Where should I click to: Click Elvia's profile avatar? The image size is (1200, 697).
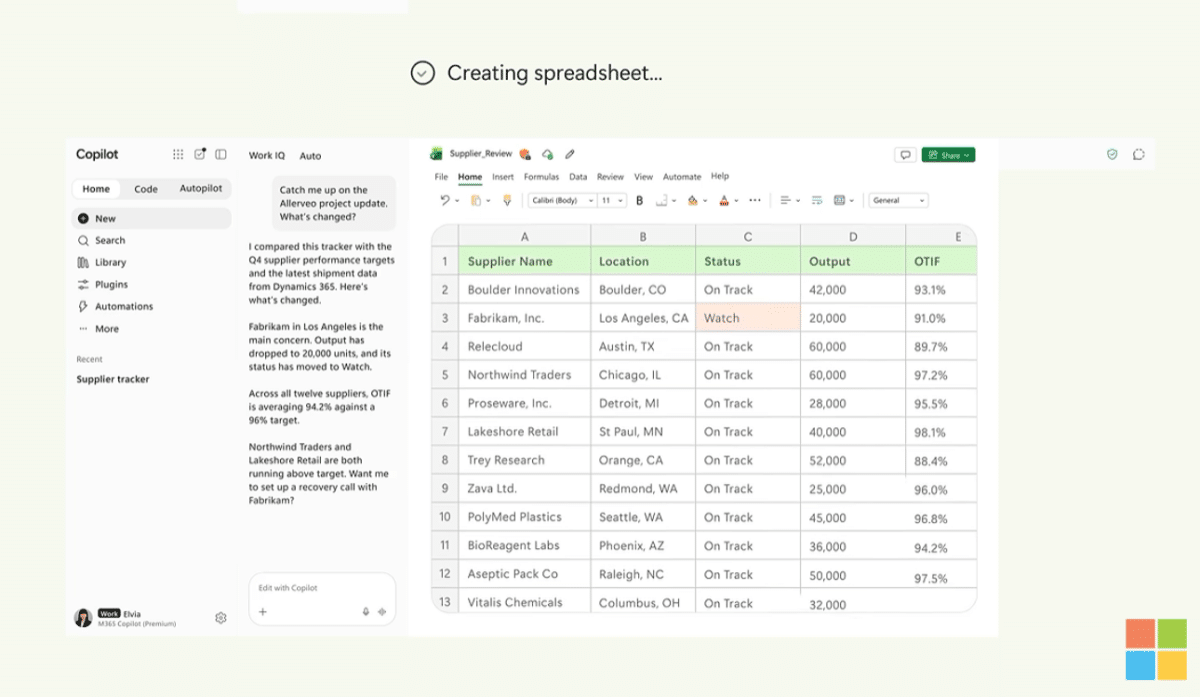(x=83, y=618)
